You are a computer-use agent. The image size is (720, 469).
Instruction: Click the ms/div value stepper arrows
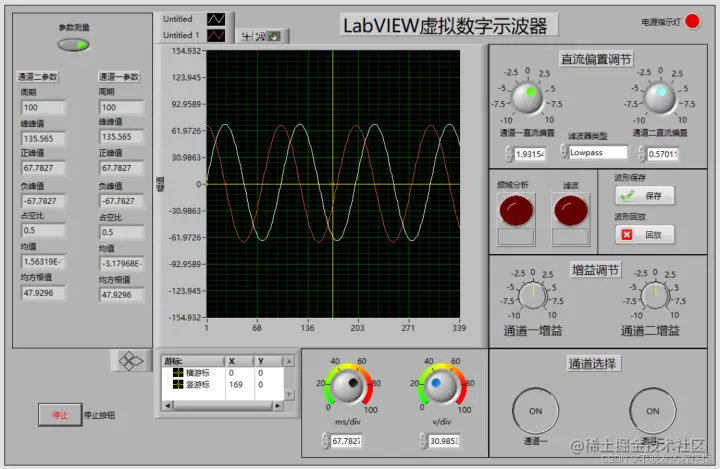(326, 441)
